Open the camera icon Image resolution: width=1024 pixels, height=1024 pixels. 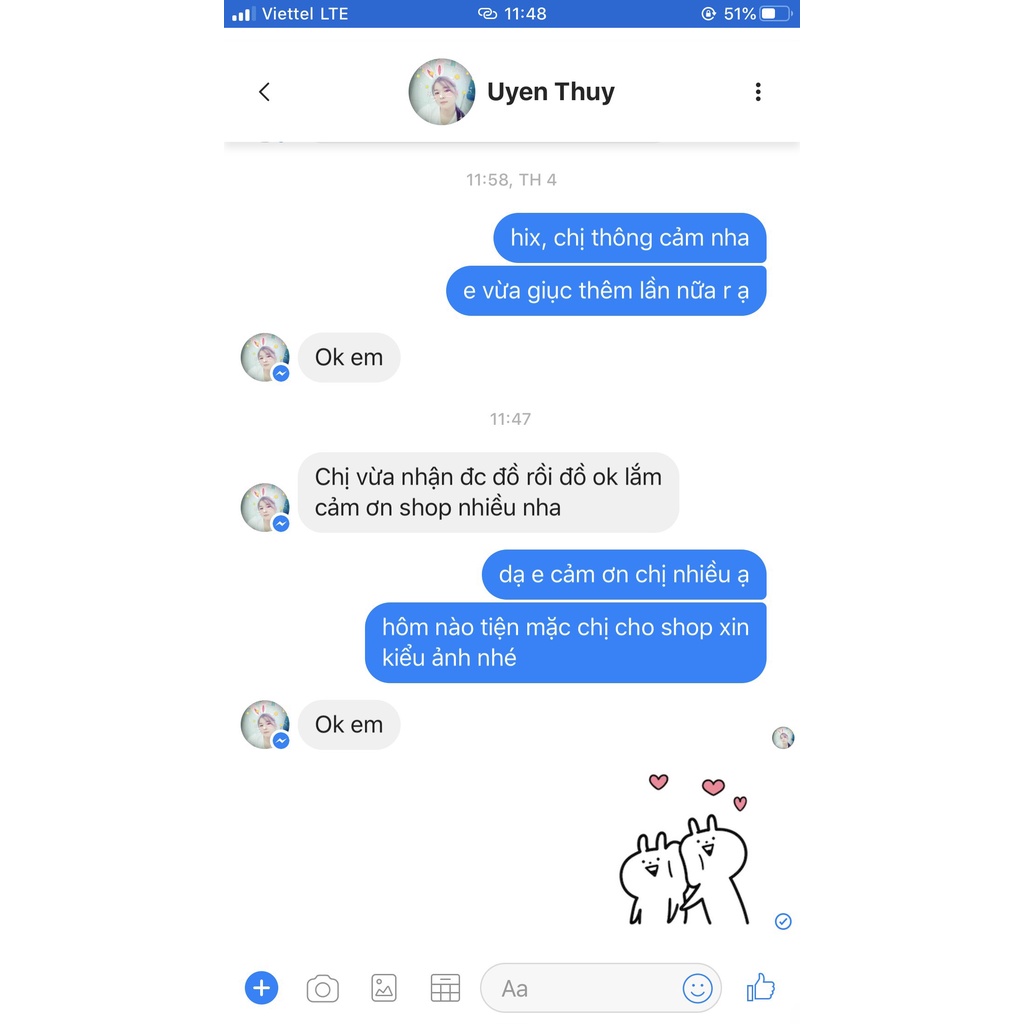tap(323, 988)
